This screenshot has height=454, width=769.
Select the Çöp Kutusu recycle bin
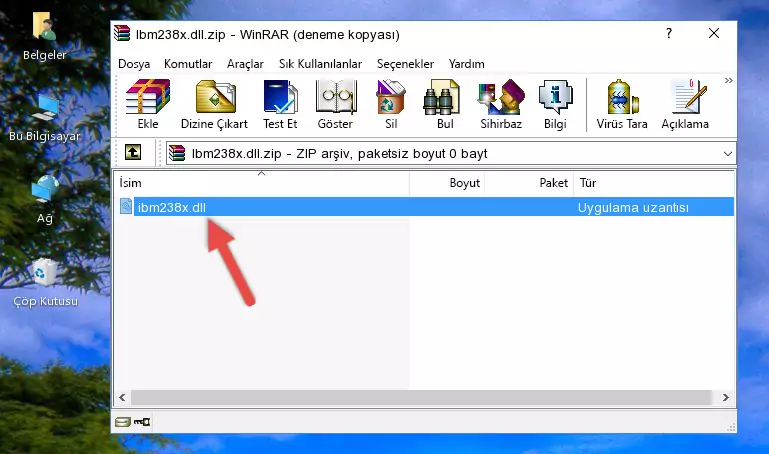45,282
